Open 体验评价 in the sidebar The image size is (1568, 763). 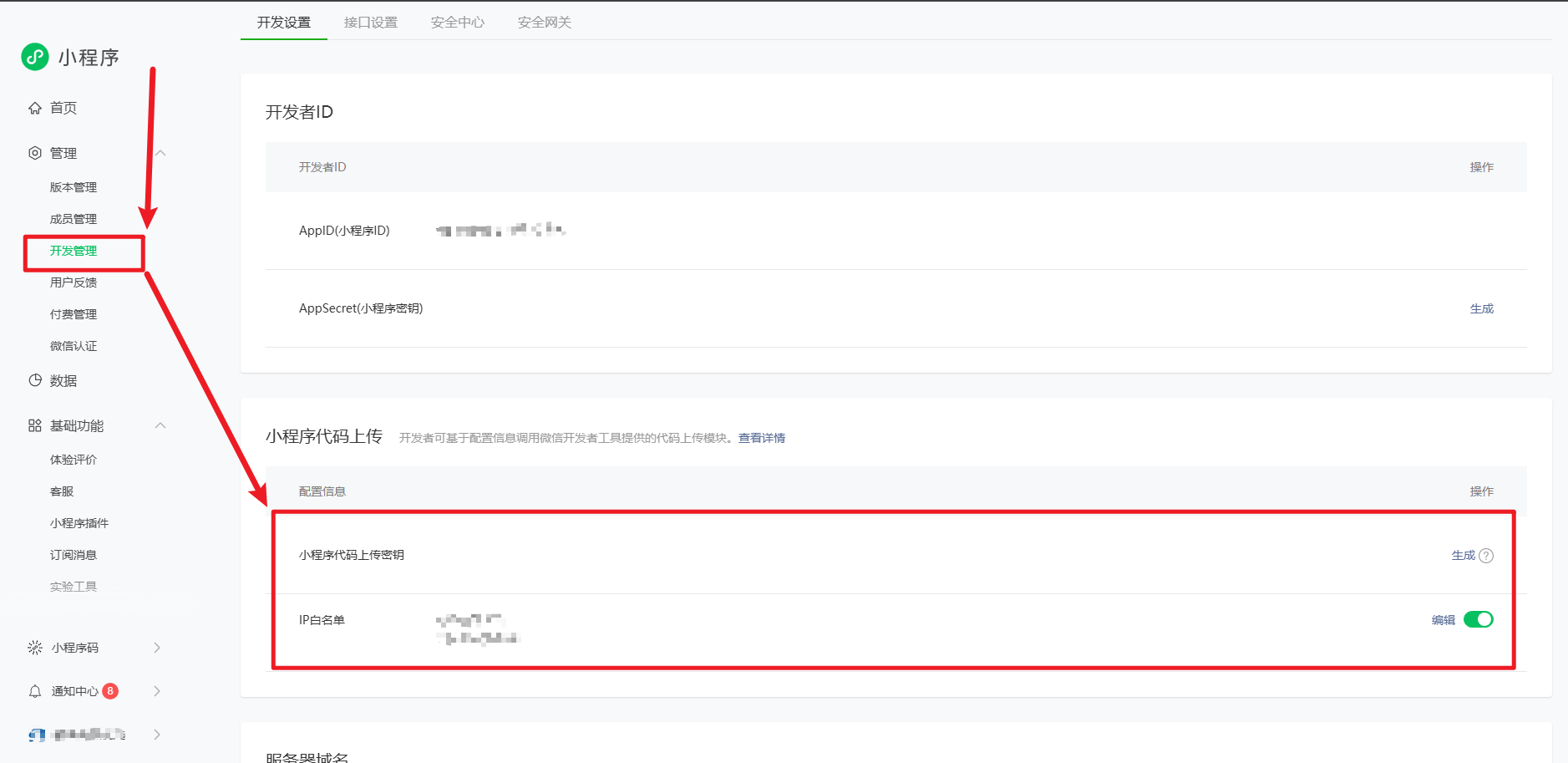coord(74,460)
